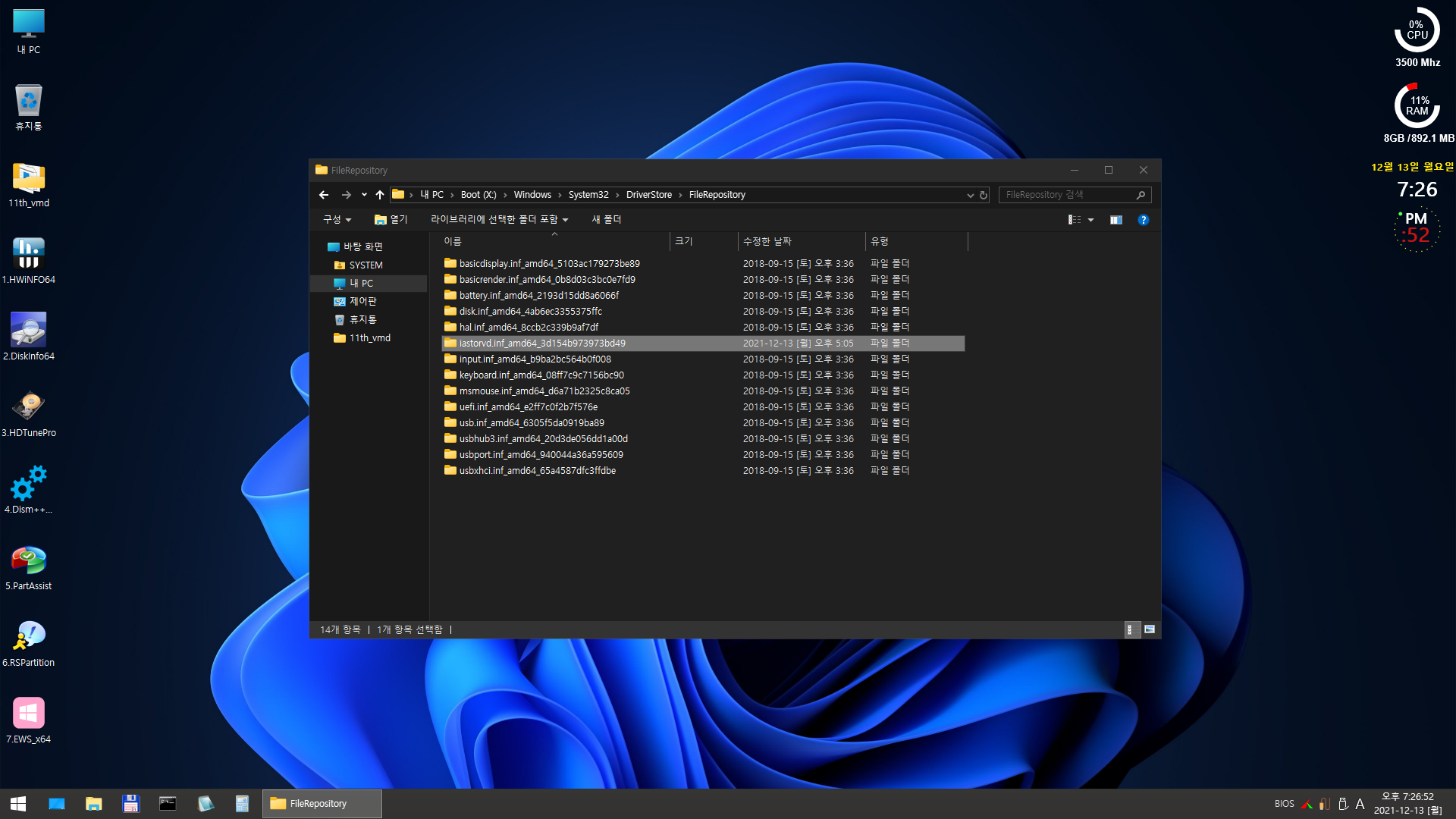Open the floppy disk taskbar icon
Image resolution: width=1456 pixels, height=819 pixels.
[x=131, y=804]
